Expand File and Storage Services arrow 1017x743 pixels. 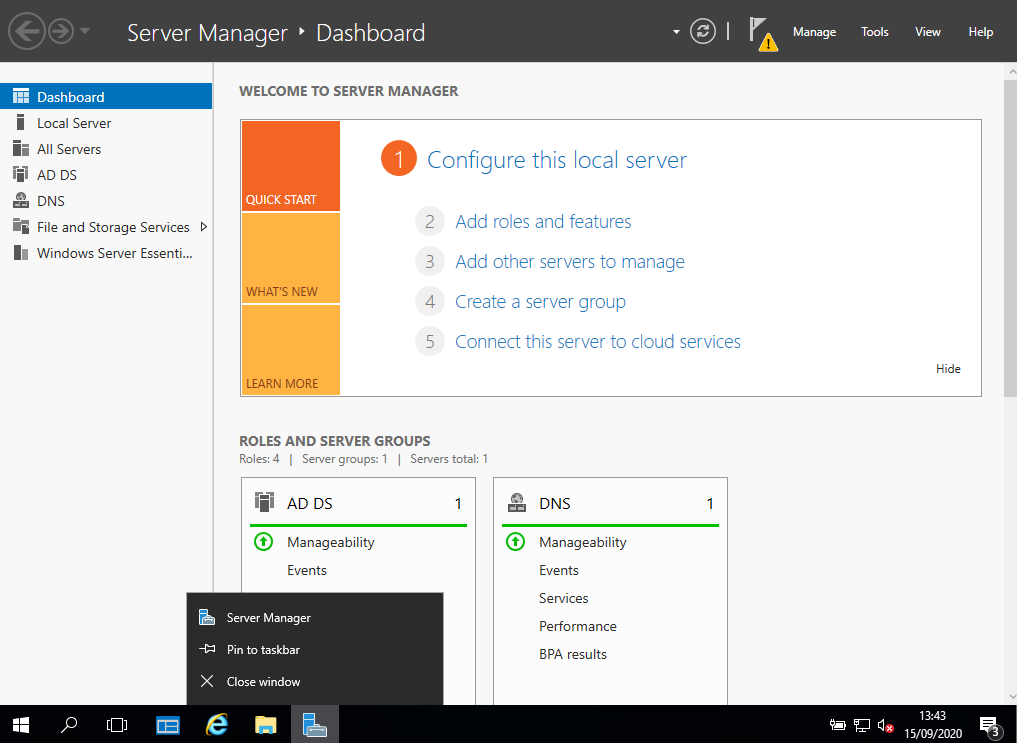[204, 227]
